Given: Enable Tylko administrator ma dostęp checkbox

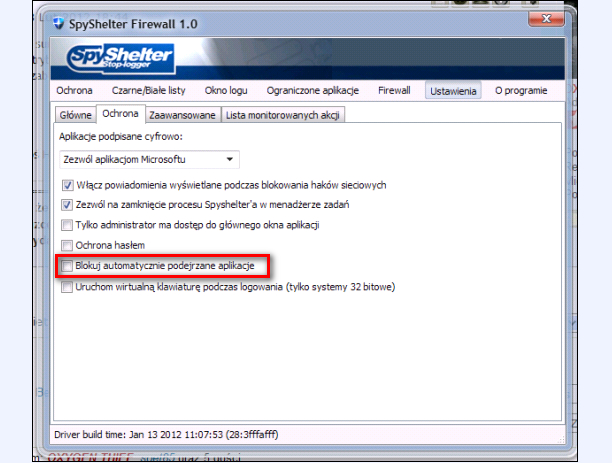Looking at the screenshot, I should pos(68,225).
